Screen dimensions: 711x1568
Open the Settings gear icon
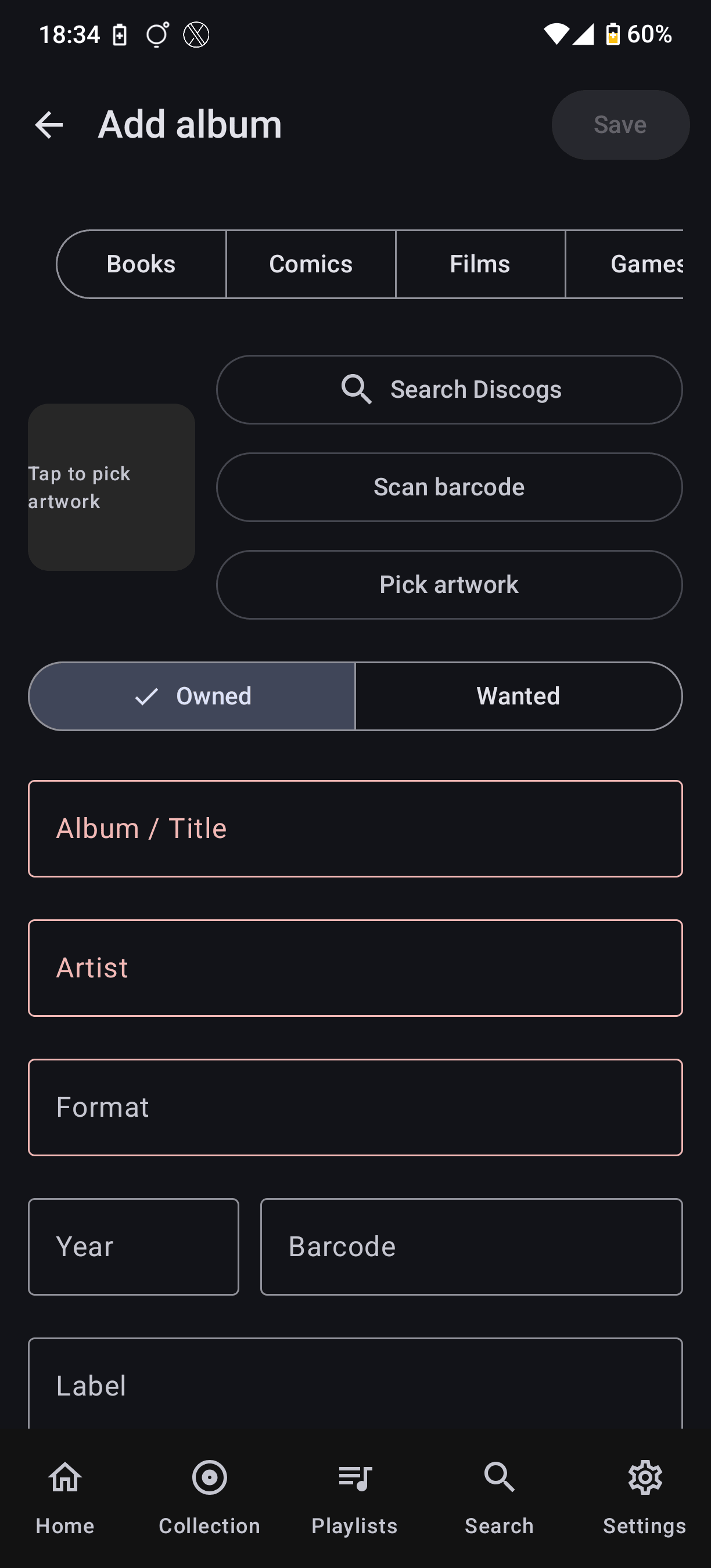click(x=645, y=1477)
